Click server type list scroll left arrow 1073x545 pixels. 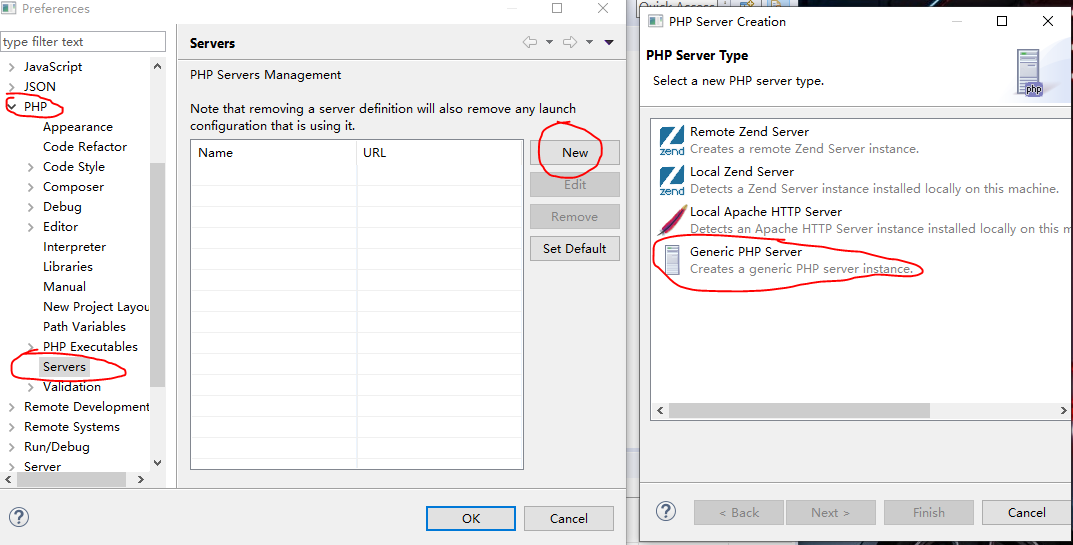coord(660,411)
